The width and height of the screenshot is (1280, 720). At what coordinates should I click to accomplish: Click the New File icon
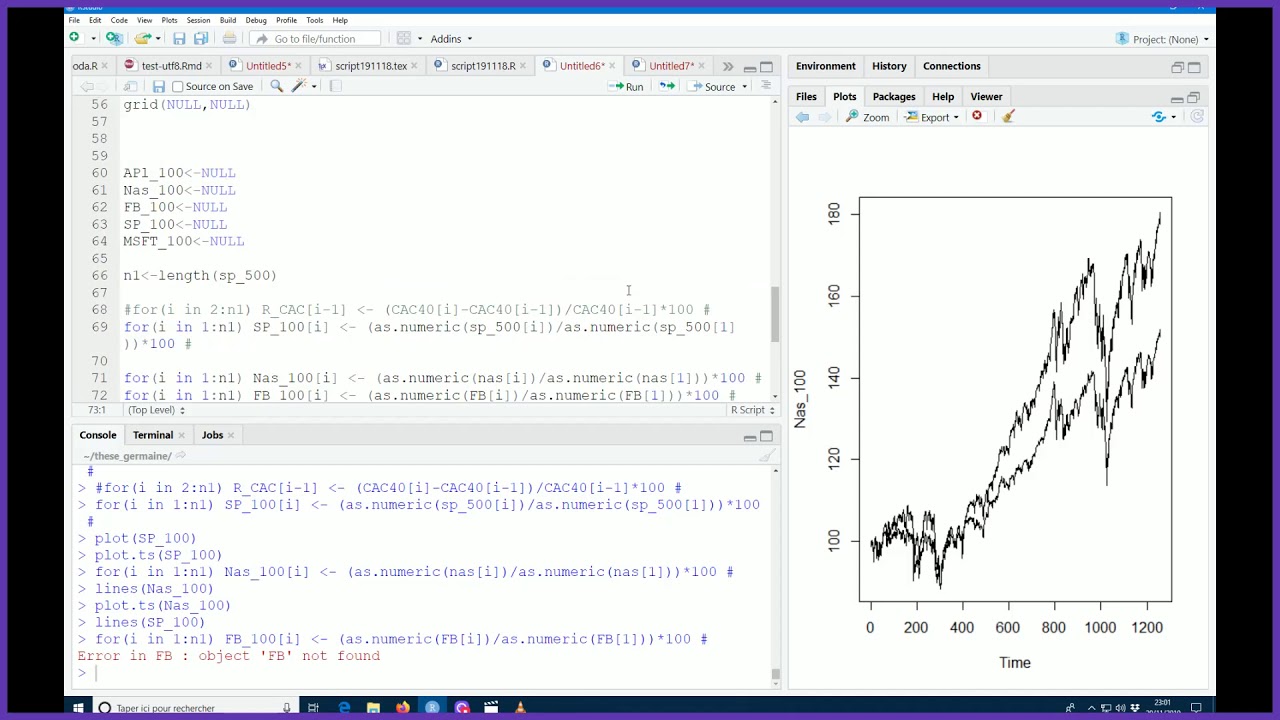(74, 38)
